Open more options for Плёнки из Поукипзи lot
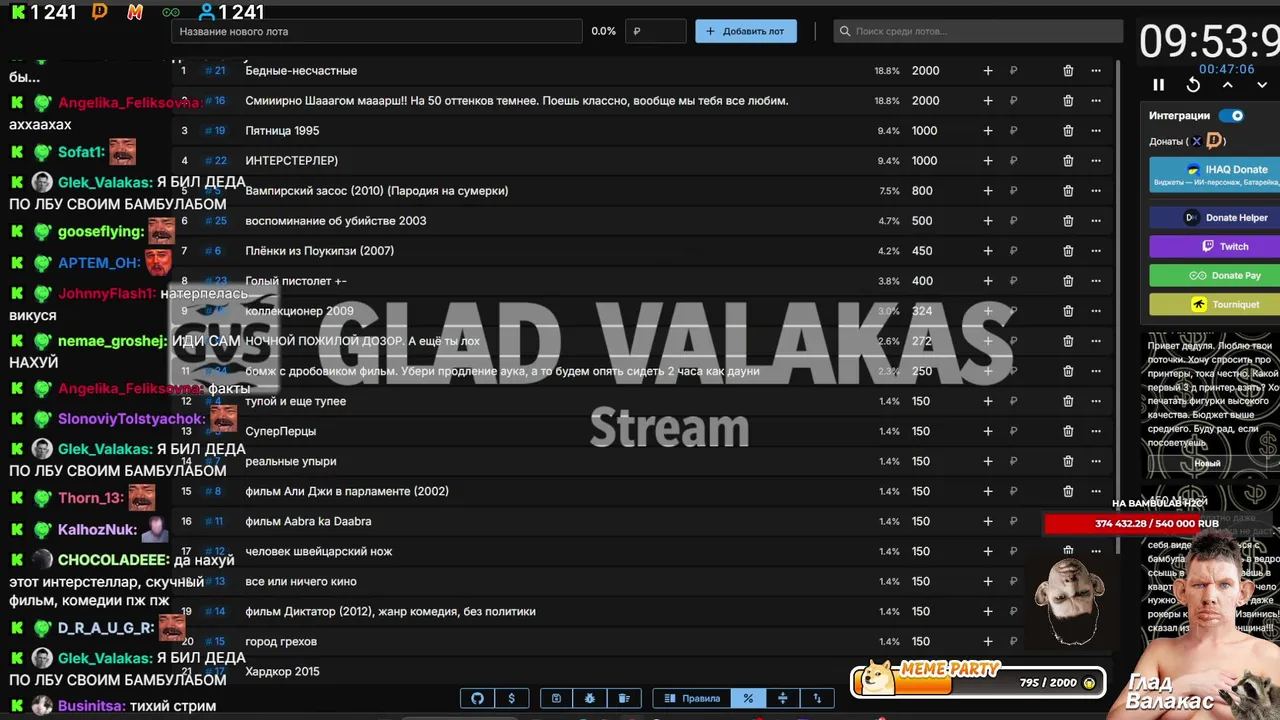 click(x=1096, y=251)
